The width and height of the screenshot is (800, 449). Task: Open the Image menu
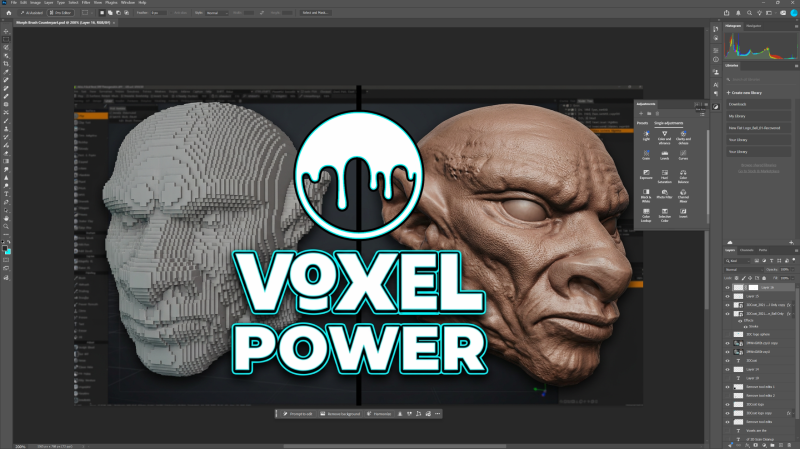pyautogui.click(x=35, y=3)
